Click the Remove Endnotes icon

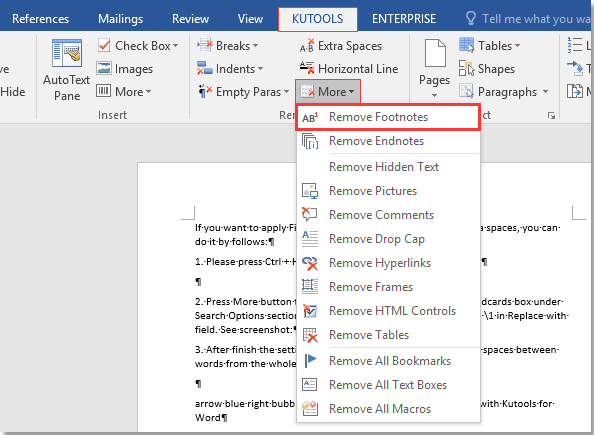[x=310, y=141]
